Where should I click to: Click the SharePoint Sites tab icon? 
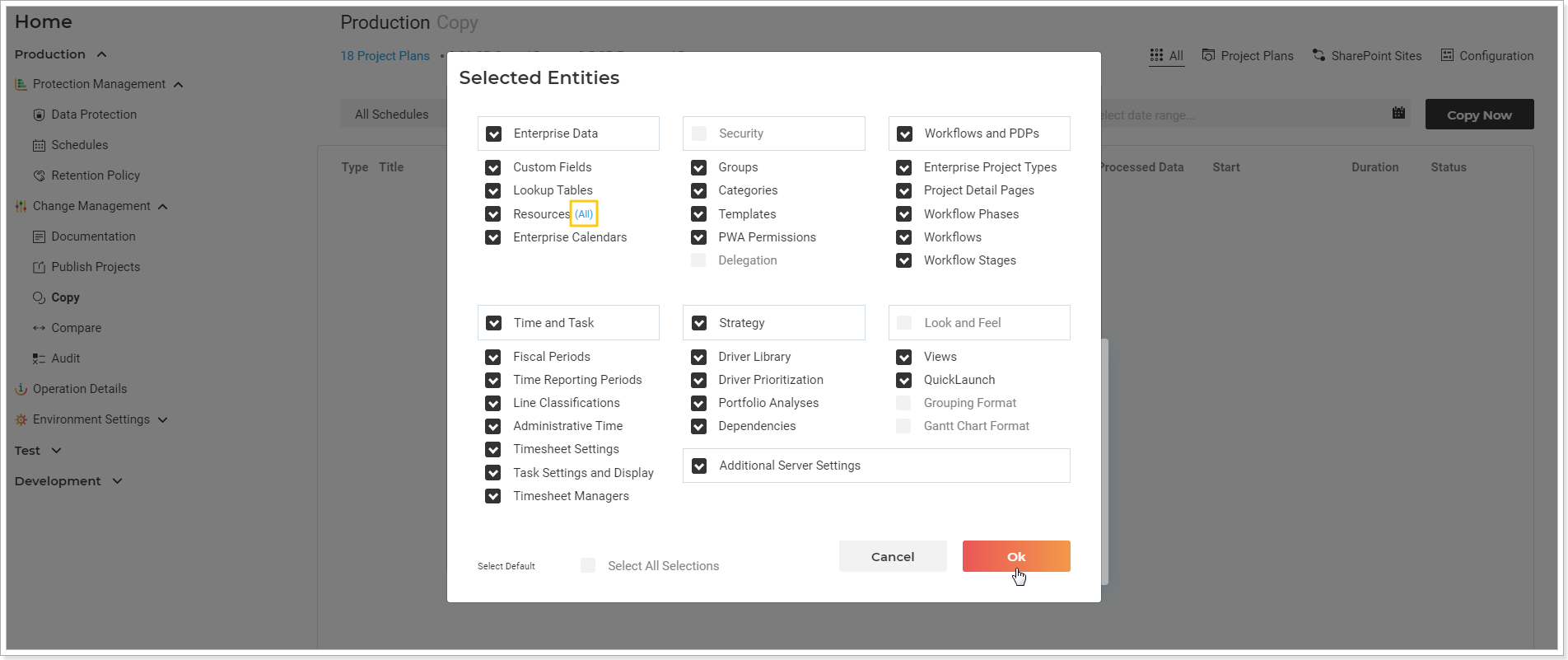click(x=1318, y=55)
